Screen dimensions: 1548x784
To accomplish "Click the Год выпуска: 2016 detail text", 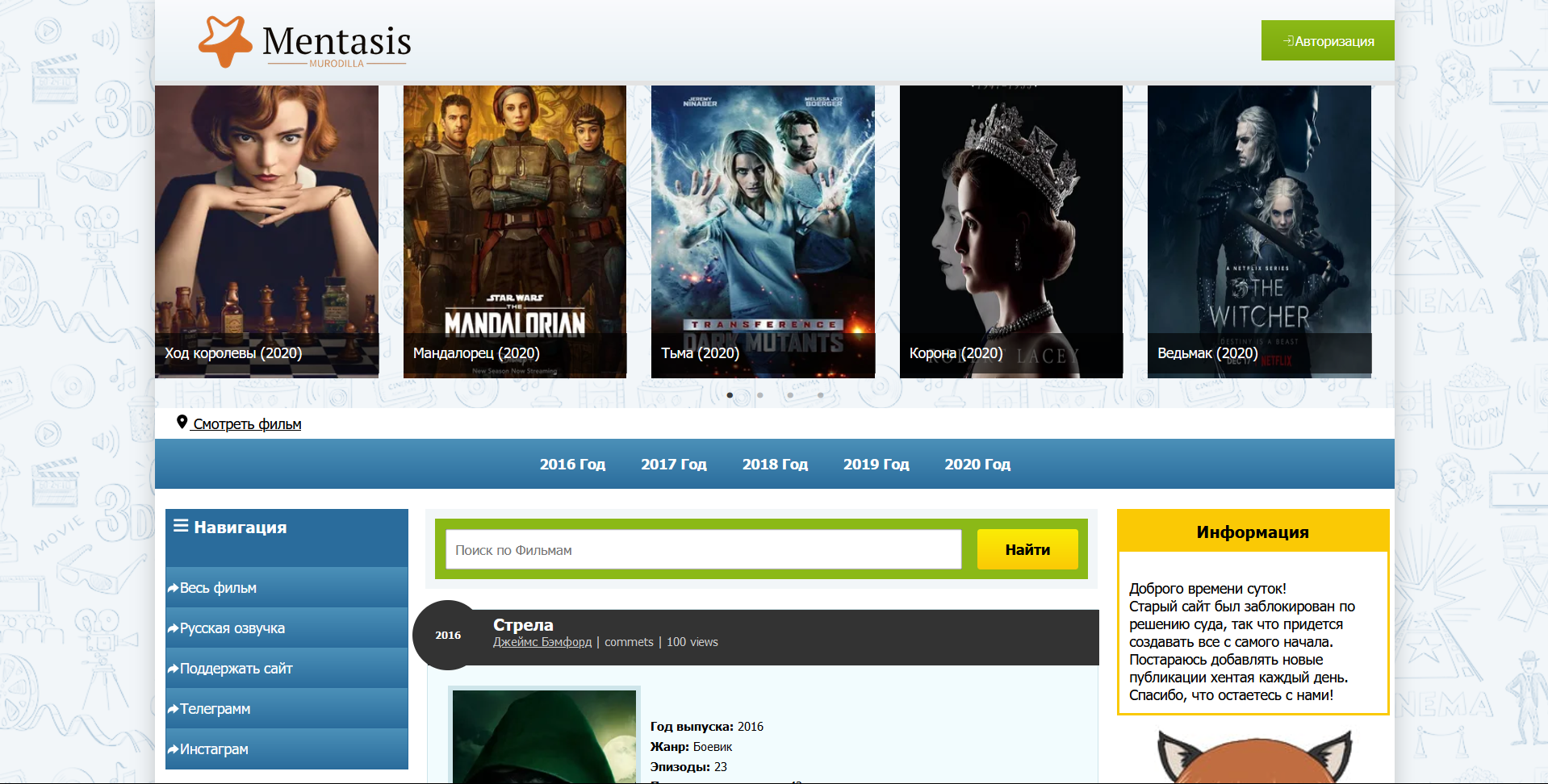I will tap(707, 727).
